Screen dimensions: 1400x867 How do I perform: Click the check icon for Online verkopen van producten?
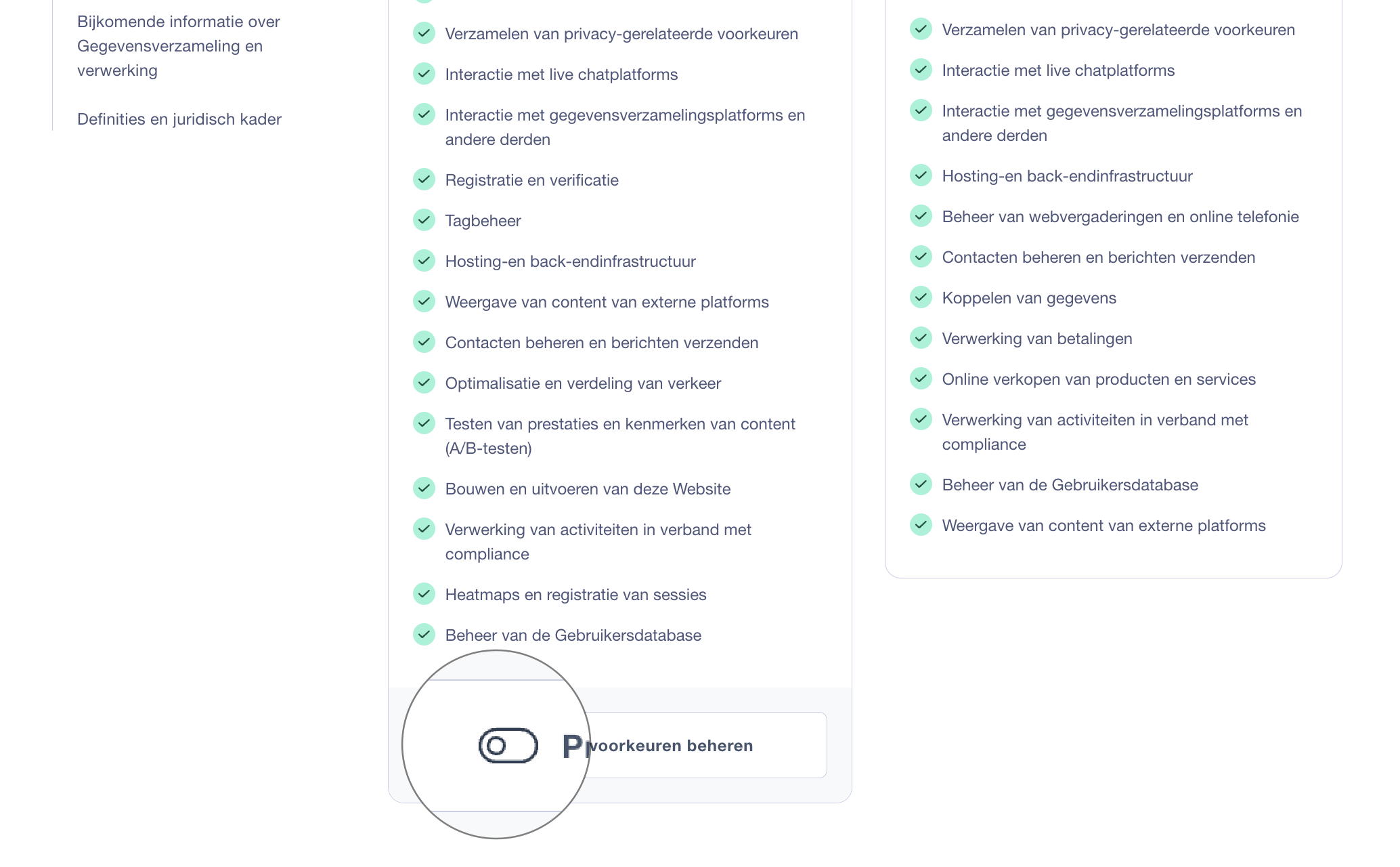pos(921,379)
